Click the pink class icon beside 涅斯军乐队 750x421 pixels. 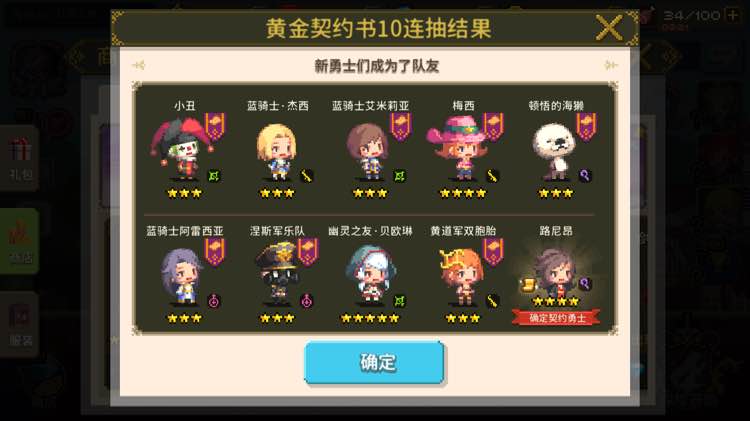[x=307, y=301]
